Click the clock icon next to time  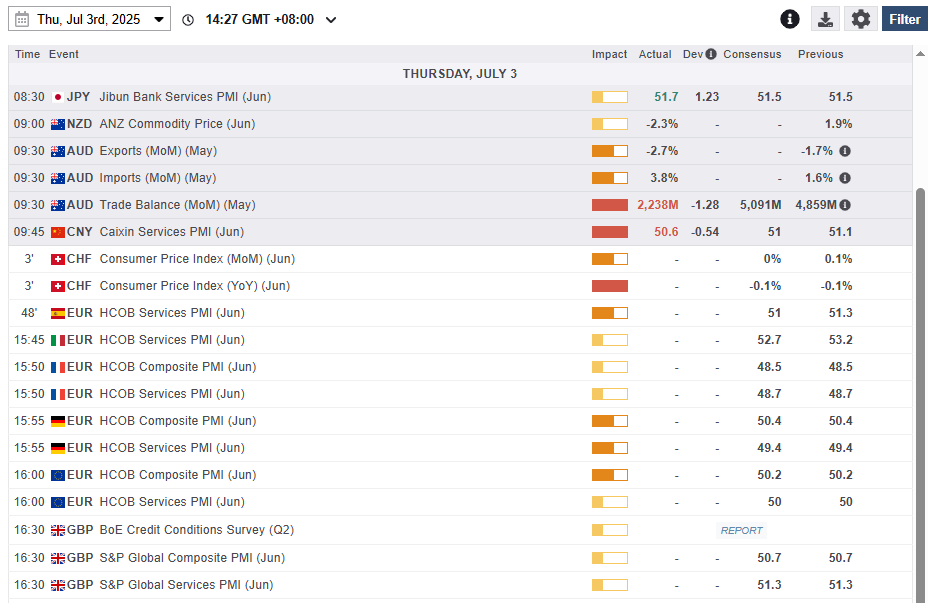coord(188,20)
